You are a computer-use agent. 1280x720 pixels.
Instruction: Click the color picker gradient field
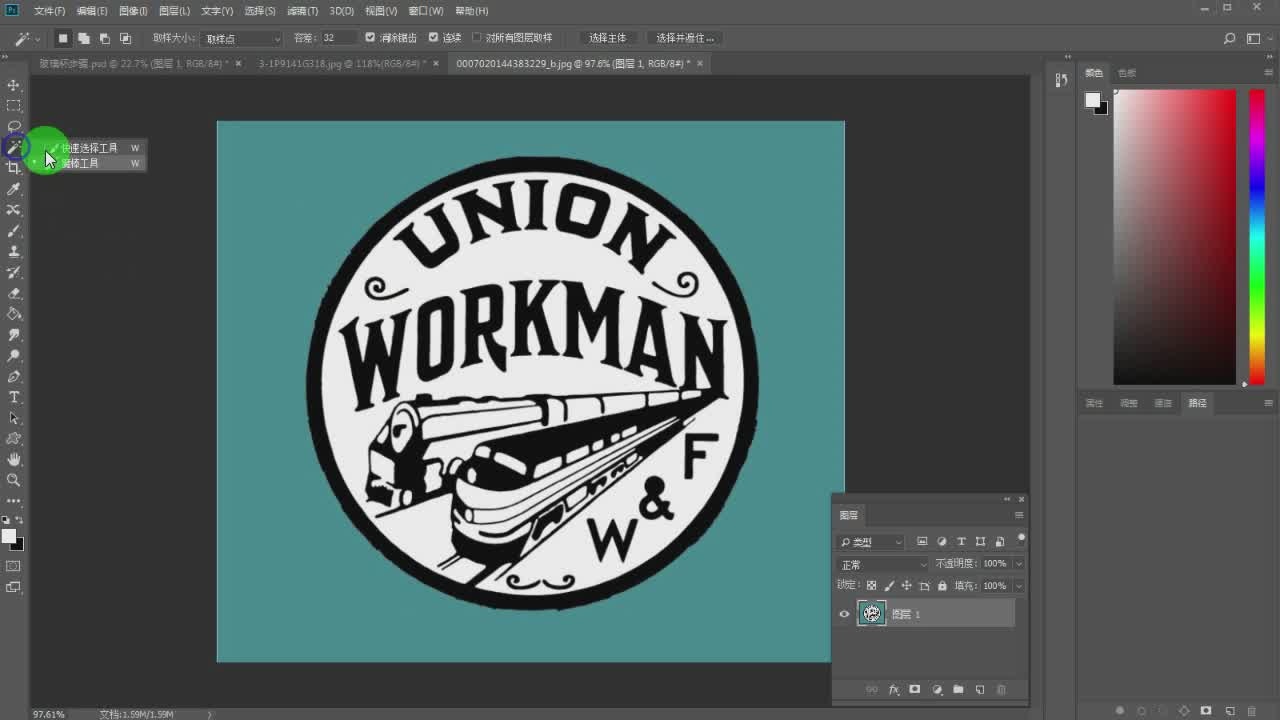click(1175, 237)
